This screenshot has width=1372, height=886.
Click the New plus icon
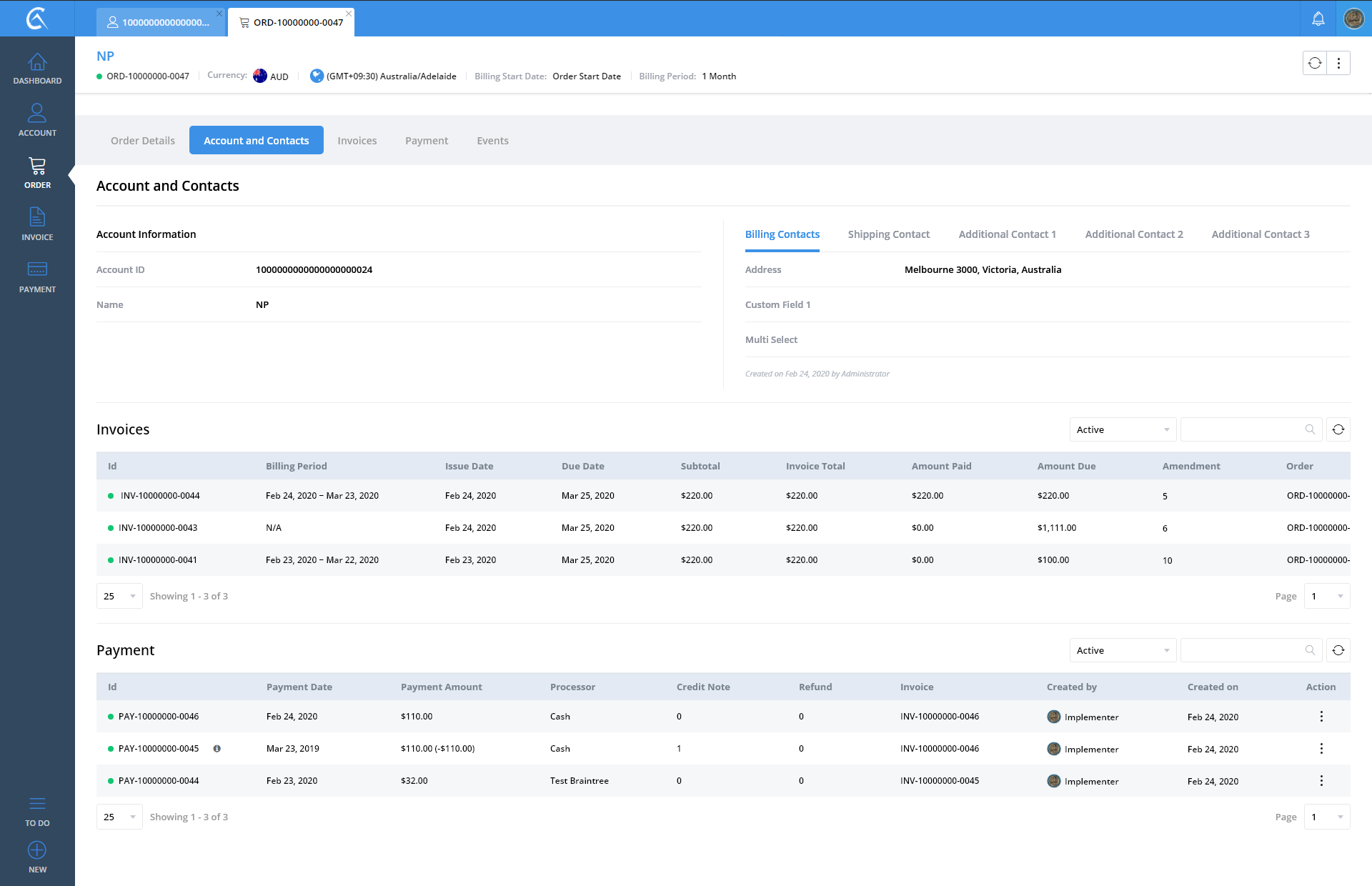[37, 850]
